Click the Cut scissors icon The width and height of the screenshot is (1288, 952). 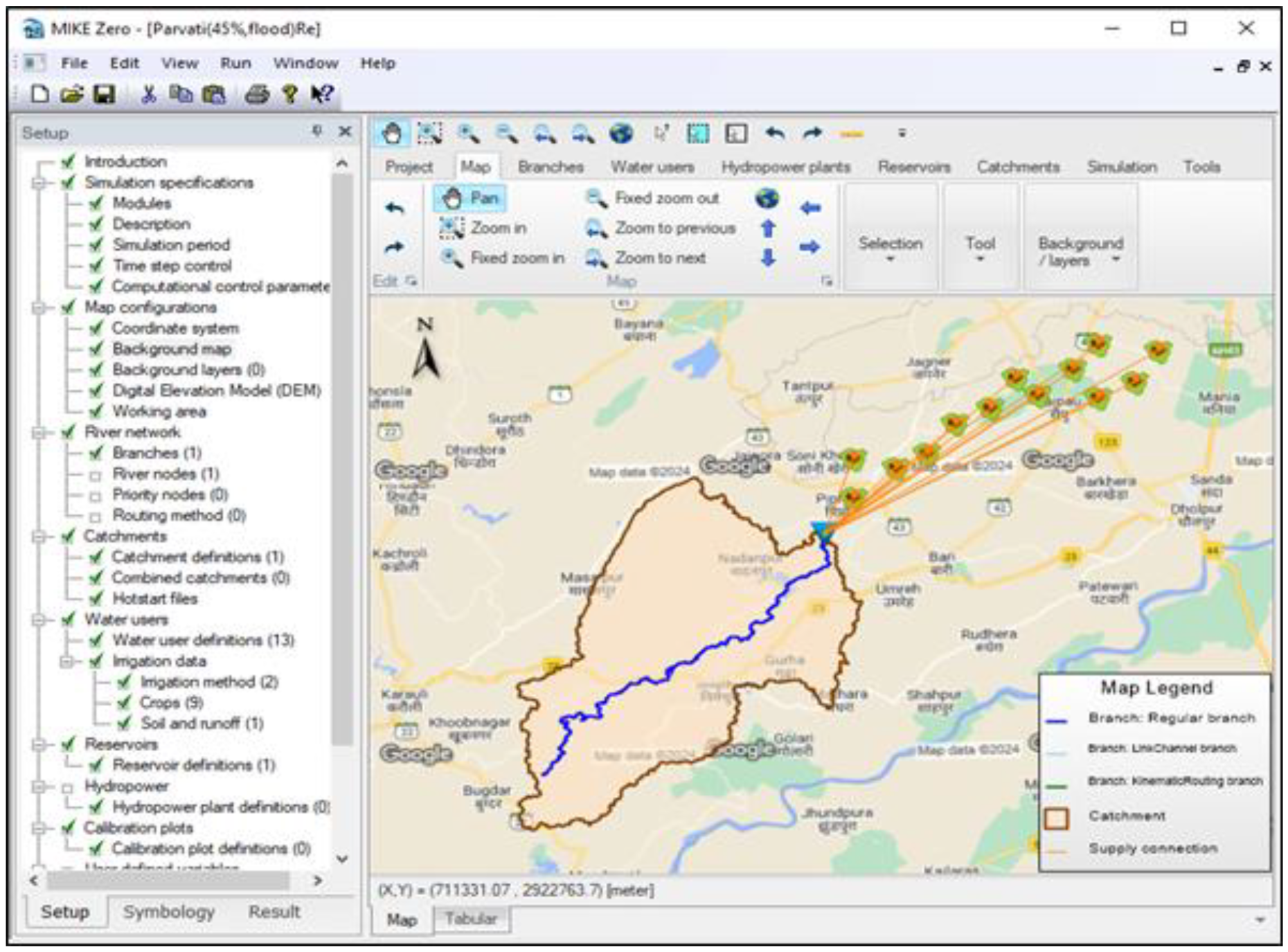tap(148, 94)
